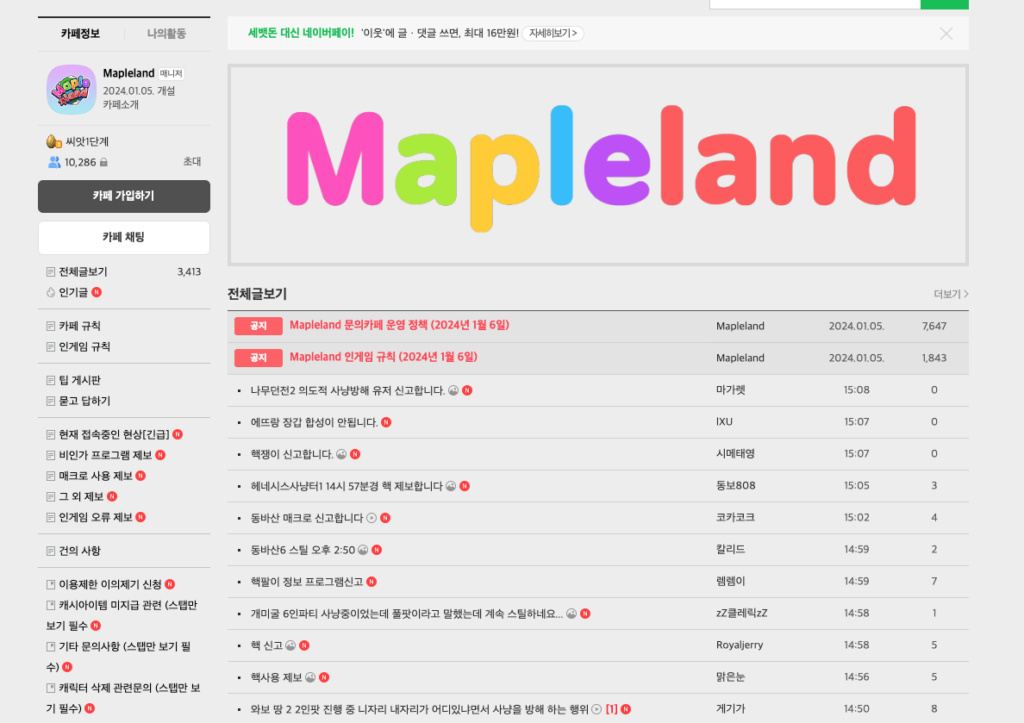Switch to the 나의활동 tab

tap(166, 33)
